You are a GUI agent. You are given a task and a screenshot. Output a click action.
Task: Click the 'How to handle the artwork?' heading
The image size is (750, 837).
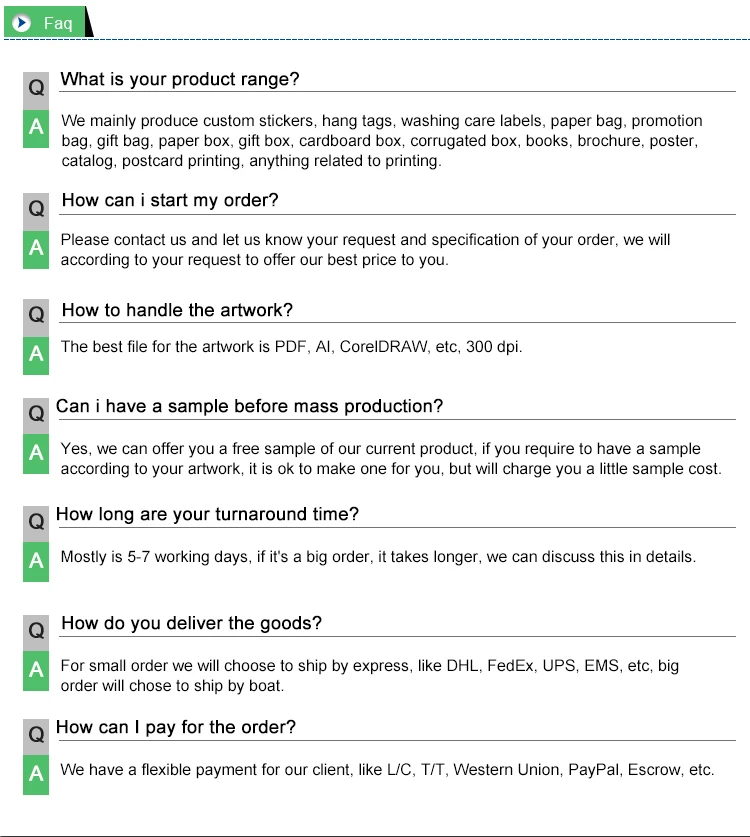(x=177, y=311)
